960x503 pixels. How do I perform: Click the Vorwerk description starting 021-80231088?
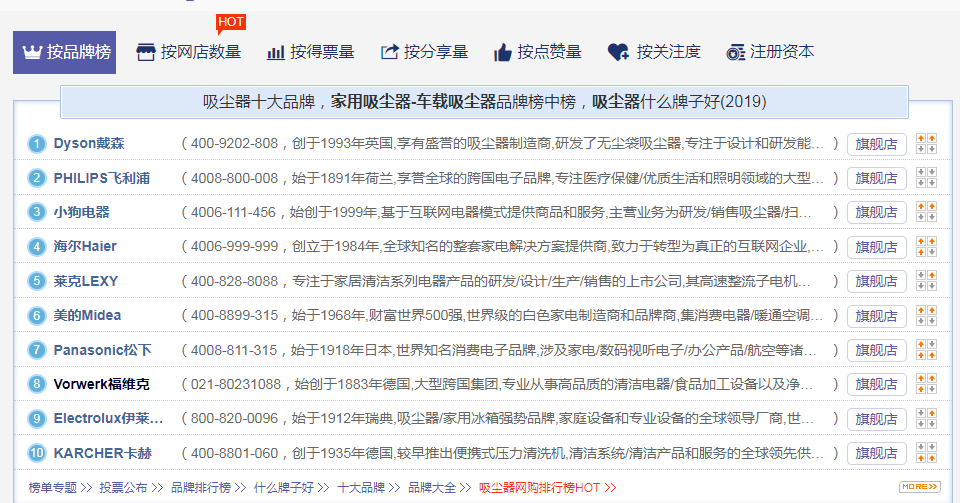[510, 384]
